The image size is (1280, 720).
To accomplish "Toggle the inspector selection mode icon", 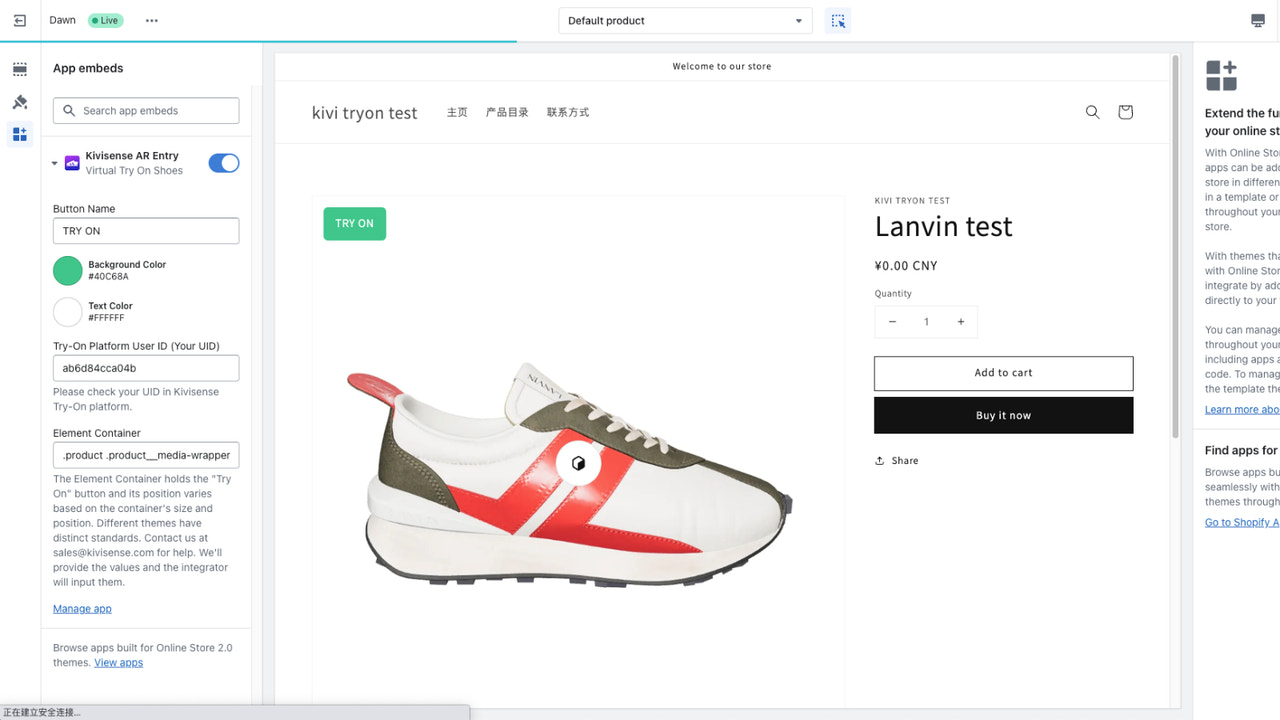I will (x=838, y=20).
